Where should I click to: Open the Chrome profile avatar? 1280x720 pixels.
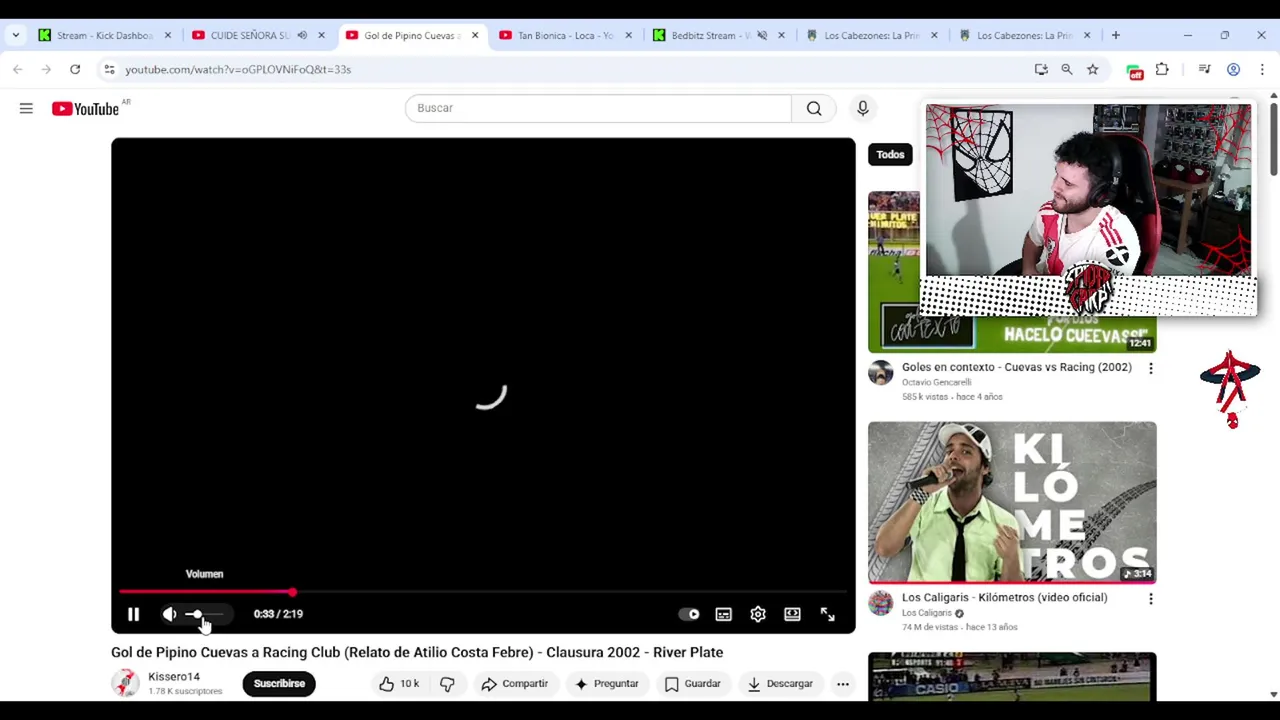point(1233,69)
